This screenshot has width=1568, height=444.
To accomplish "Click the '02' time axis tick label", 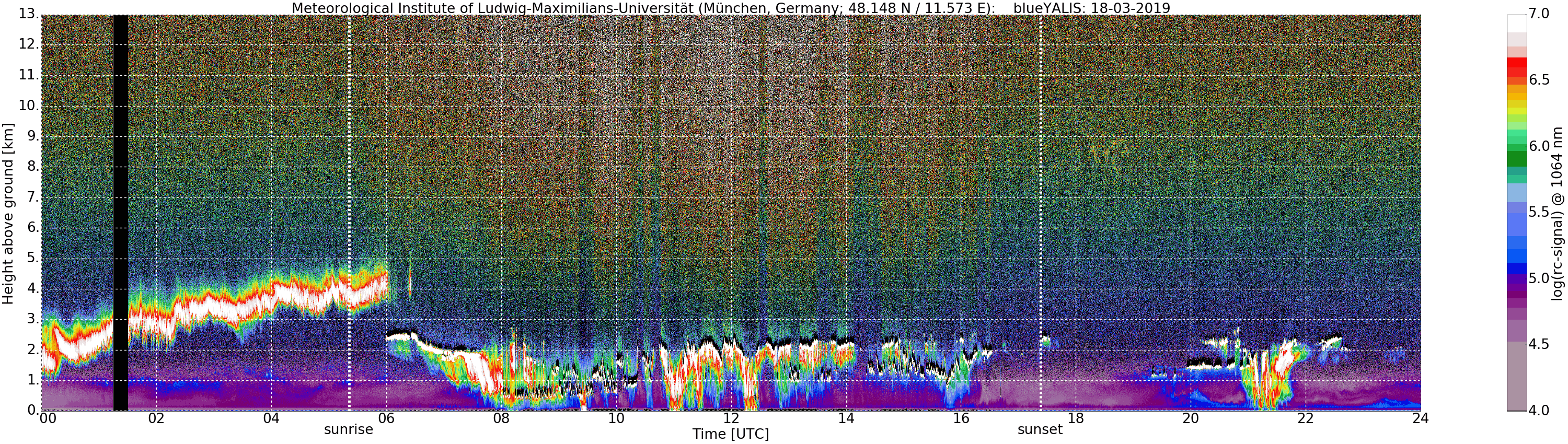I will point(156,418).
